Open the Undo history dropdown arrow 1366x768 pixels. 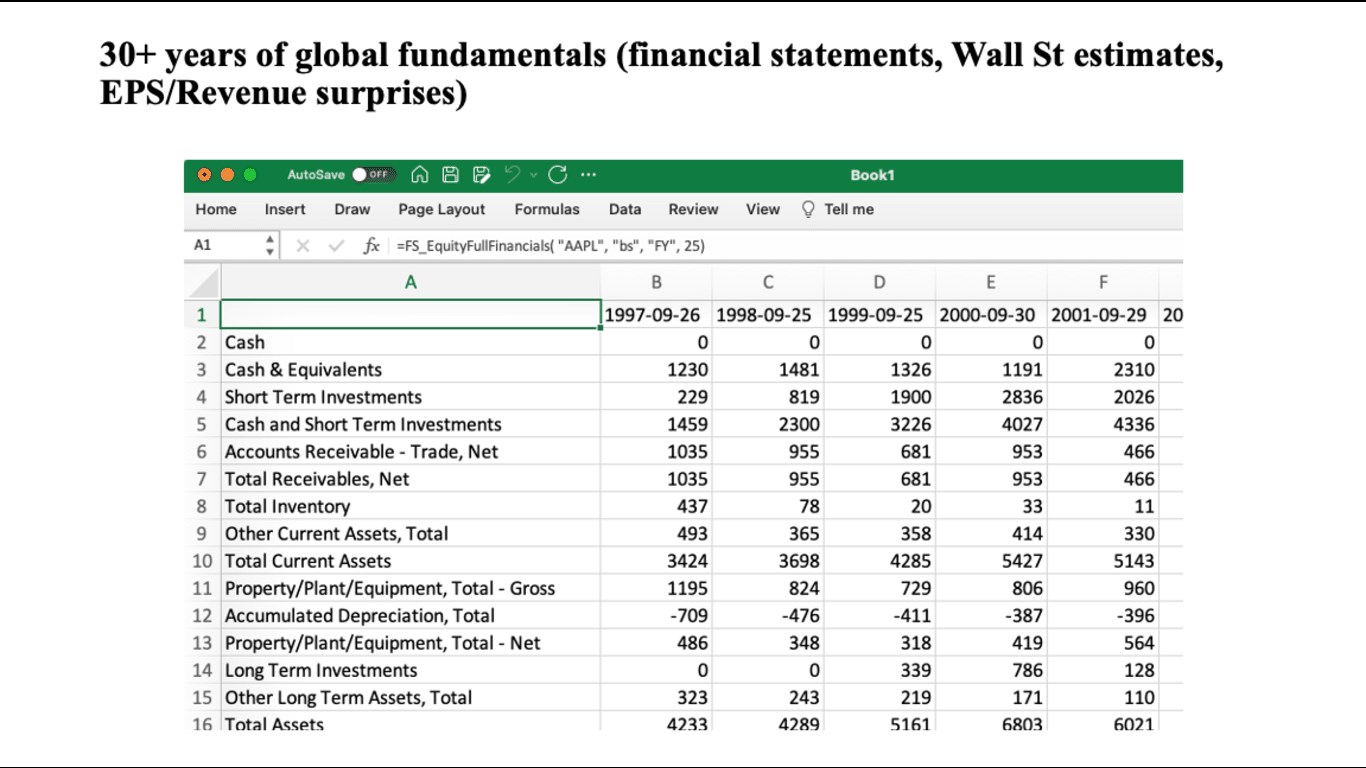pyautogui.click(x=534, y=176)
